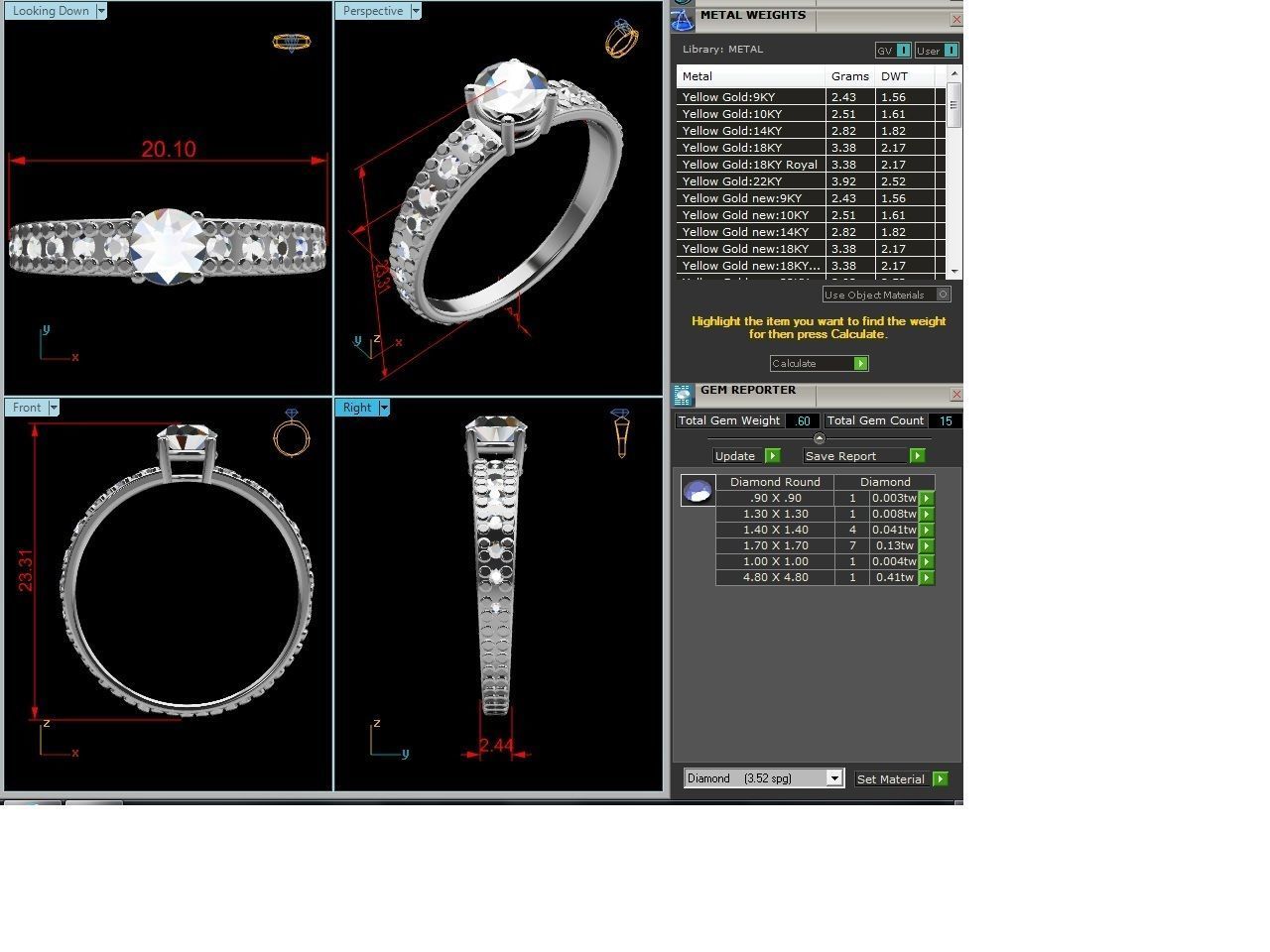Image resolution: width=1270 pixels, height=952 pixels.
Task: Click the green arrow beside Calculate
Action: [x=860, y=364]
